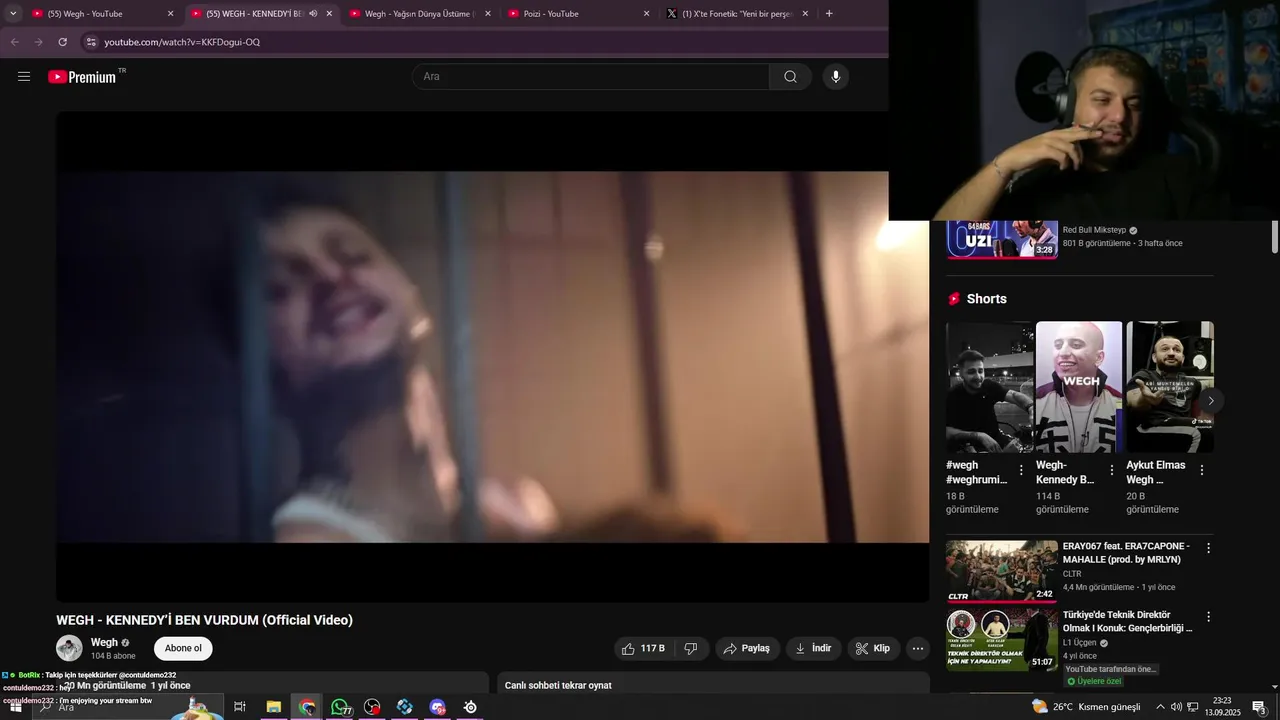Click the L1 Üçgen channel name
The width and height of the screenshot is (1280, 720).
1080,643
